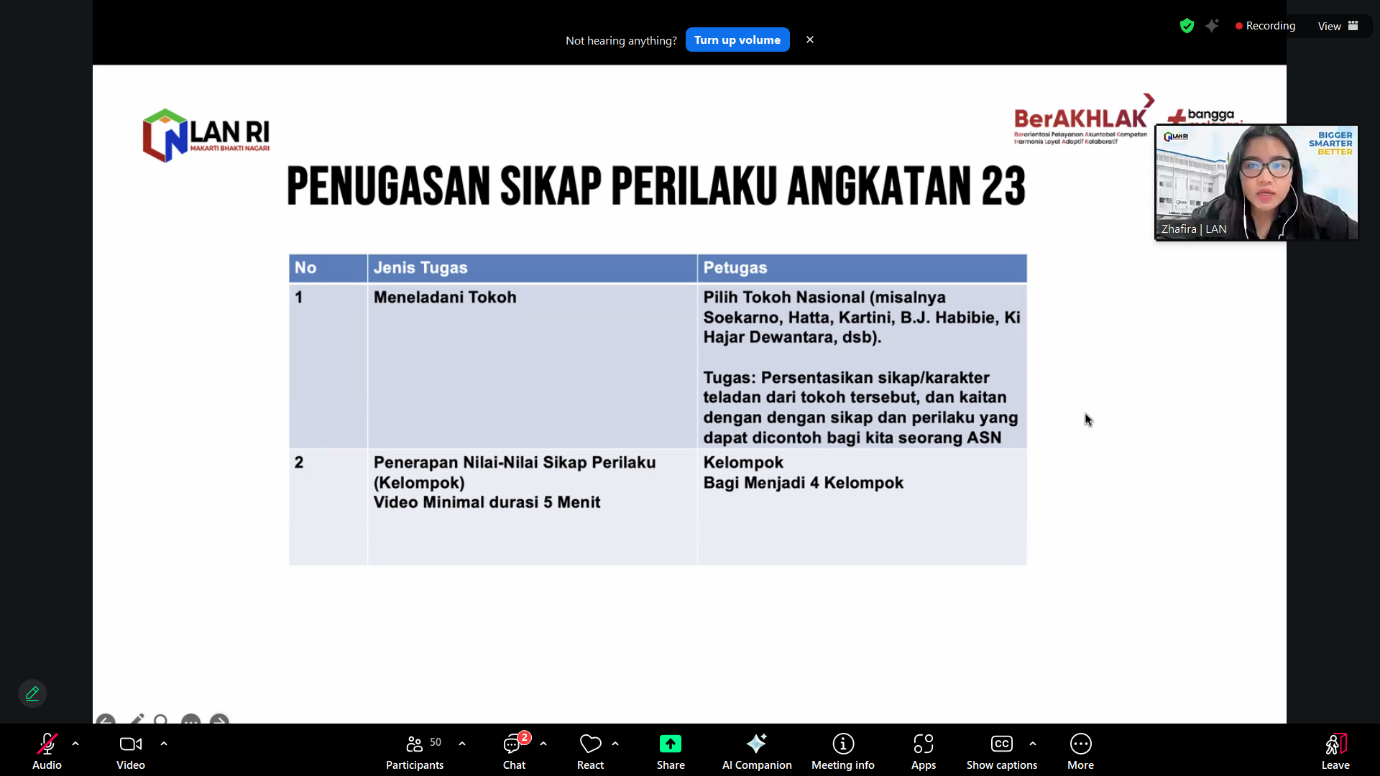Open the Apps menu
The image size is (1380, 776).
923,751
